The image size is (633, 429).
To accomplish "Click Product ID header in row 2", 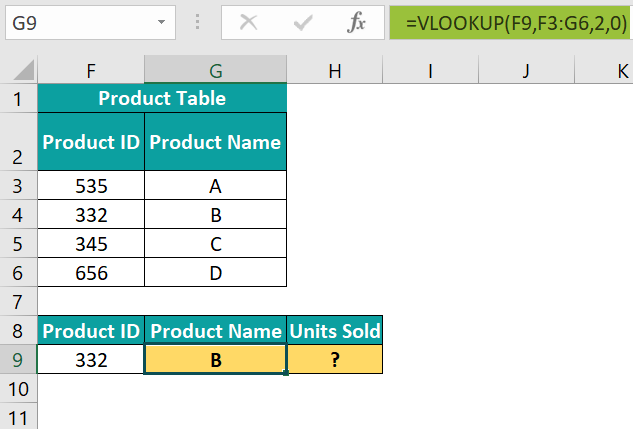I will (91, 142).
